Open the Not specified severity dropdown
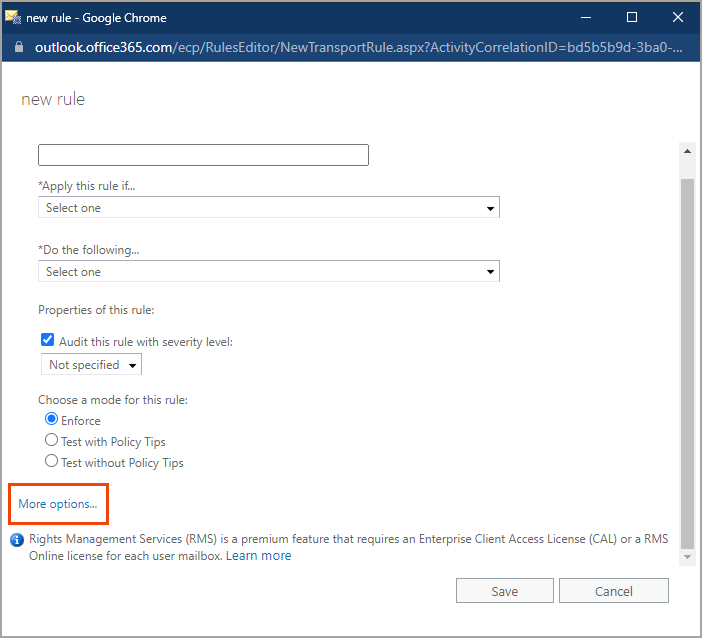The image size is (702, 638). (91, 365)
